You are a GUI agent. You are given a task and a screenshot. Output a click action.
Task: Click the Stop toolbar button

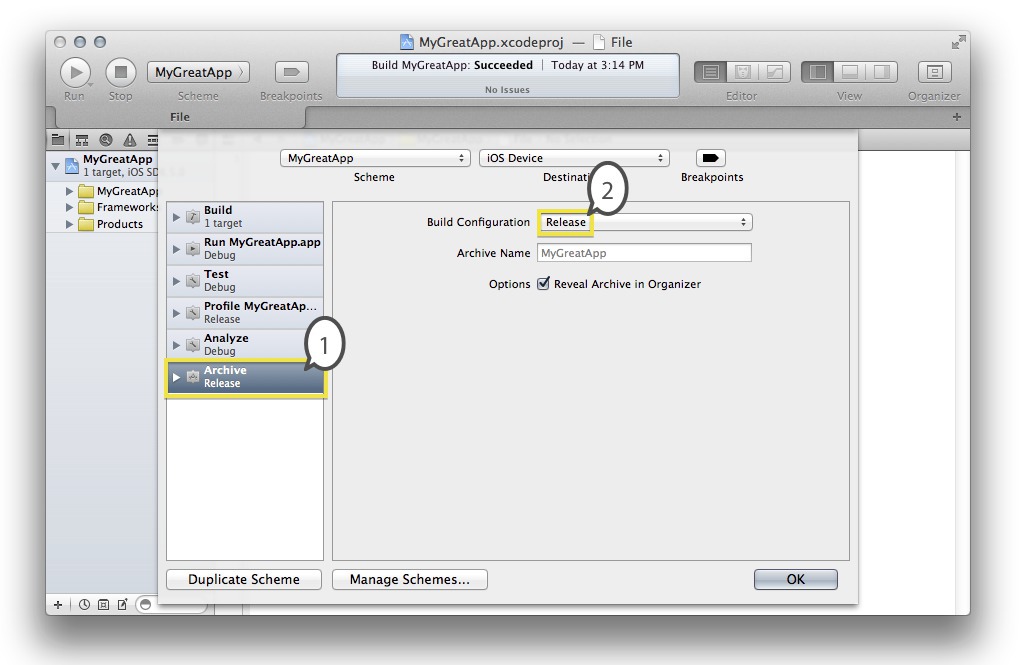click(x=120, y=72)
